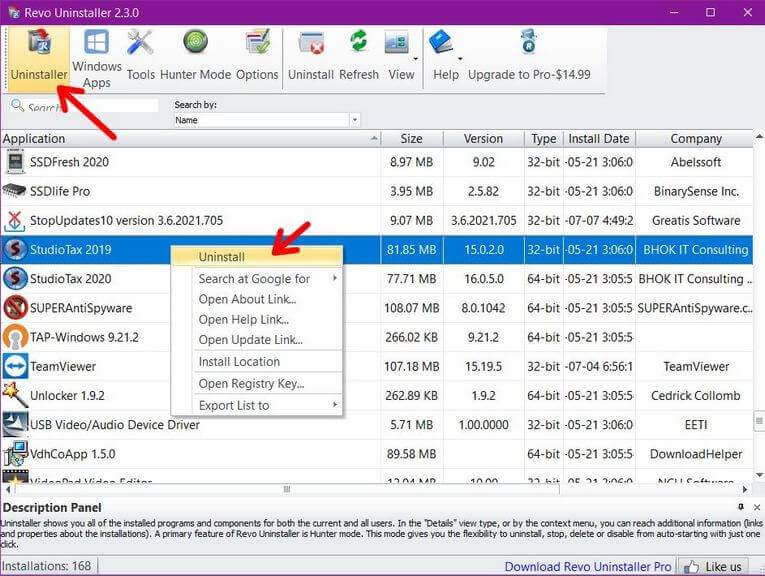The image size is (765, 576).
Task: Click the SUPERAntiSpyware app icon
Action: [x=15, y=308]
